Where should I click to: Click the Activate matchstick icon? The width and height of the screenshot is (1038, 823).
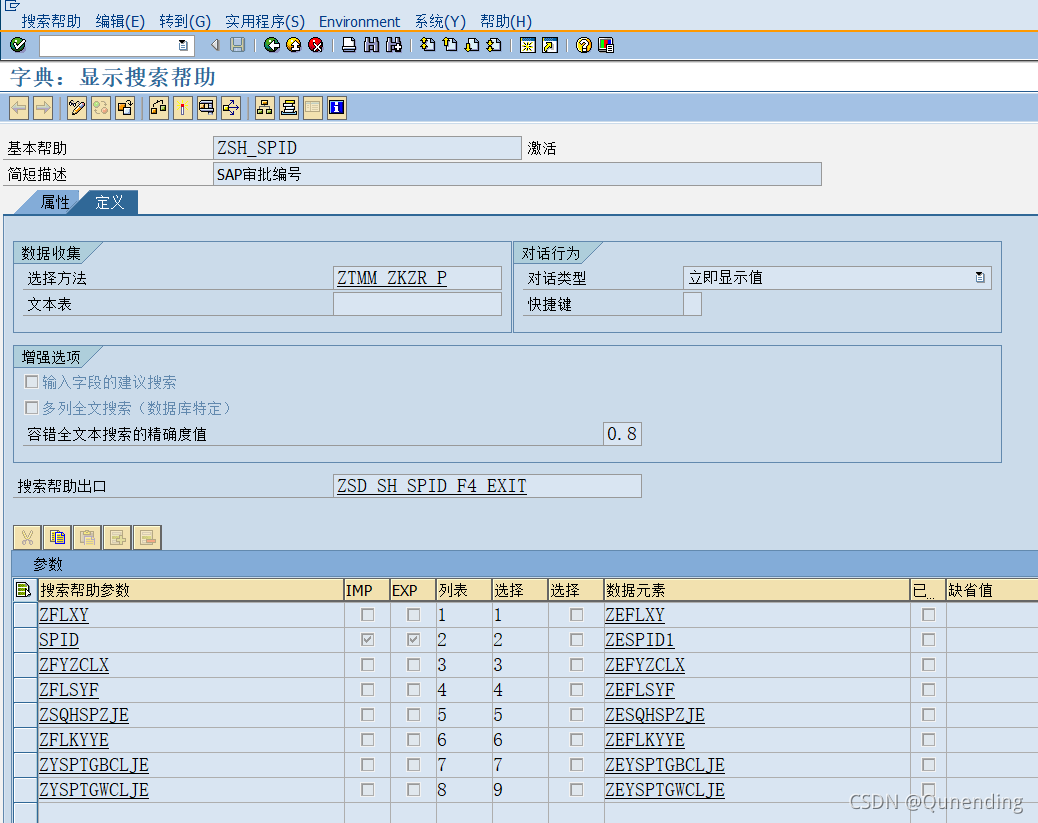[183, 107]
